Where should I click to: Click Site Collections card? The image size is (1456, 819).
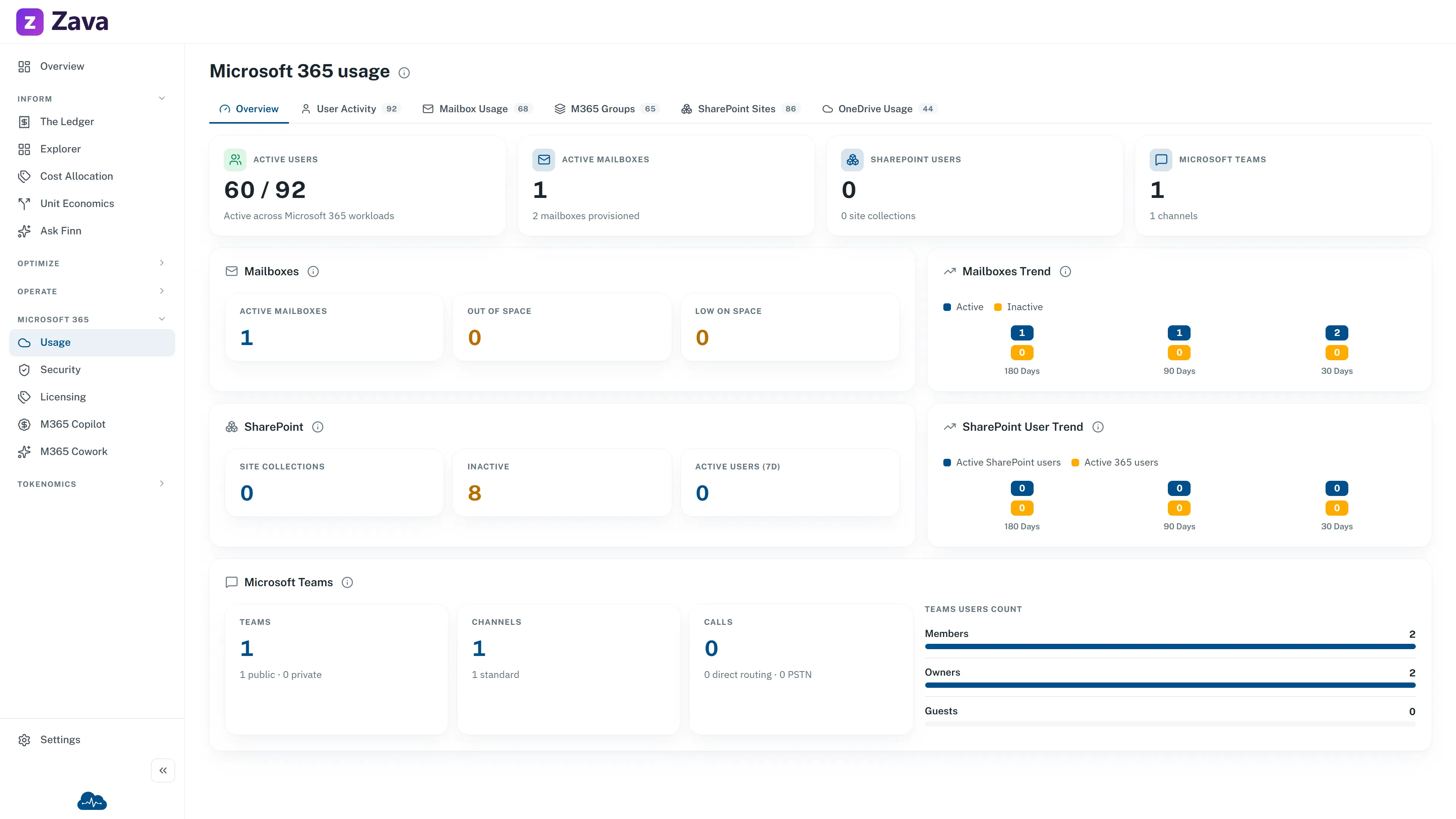pos(334,483)
